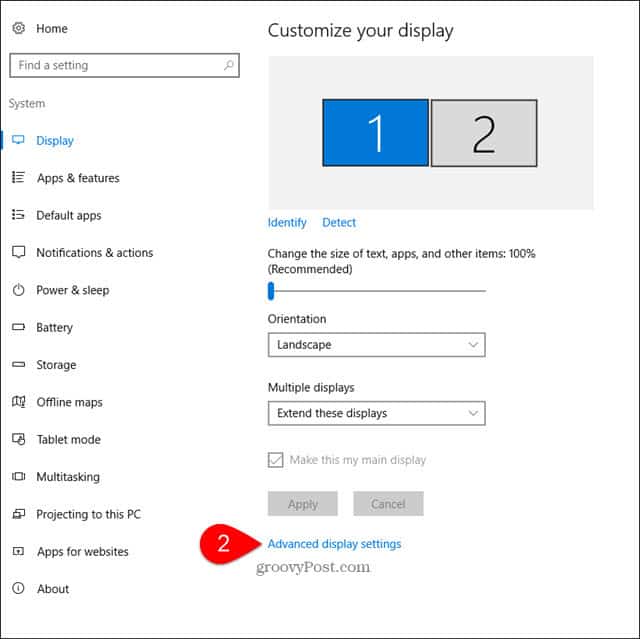Click the Apps for websites icon
This screenshot has height=639, width=640.
(x=18, y=551)
